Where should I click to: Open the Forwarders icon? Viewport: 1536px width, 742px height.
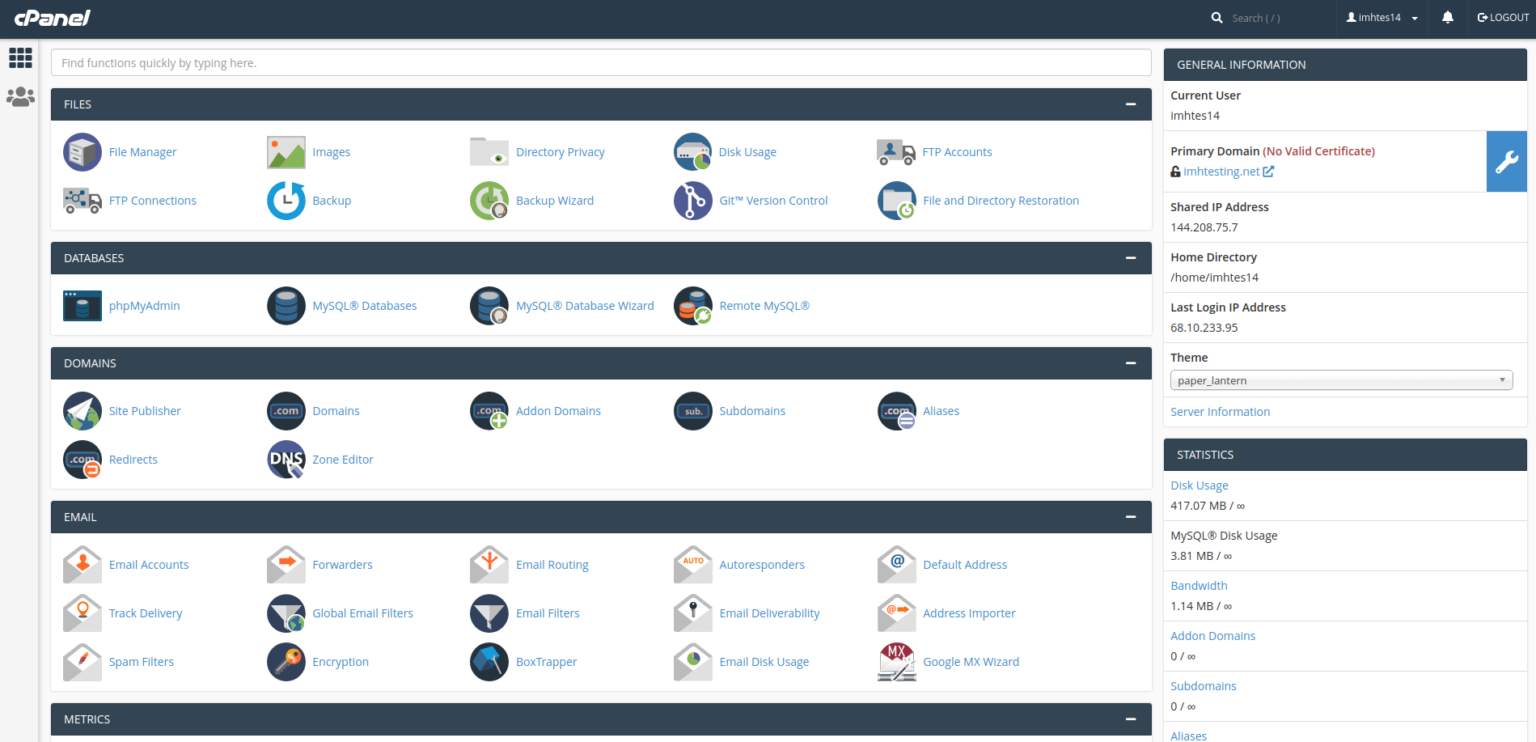tap(286, 565)
